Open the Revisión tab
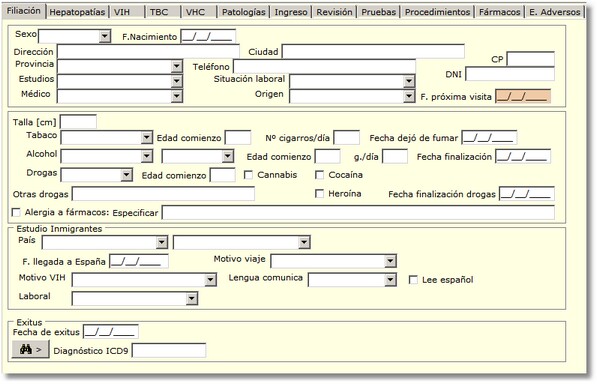The width and height of the screenshot is (597, 384). tap(334, 12)
